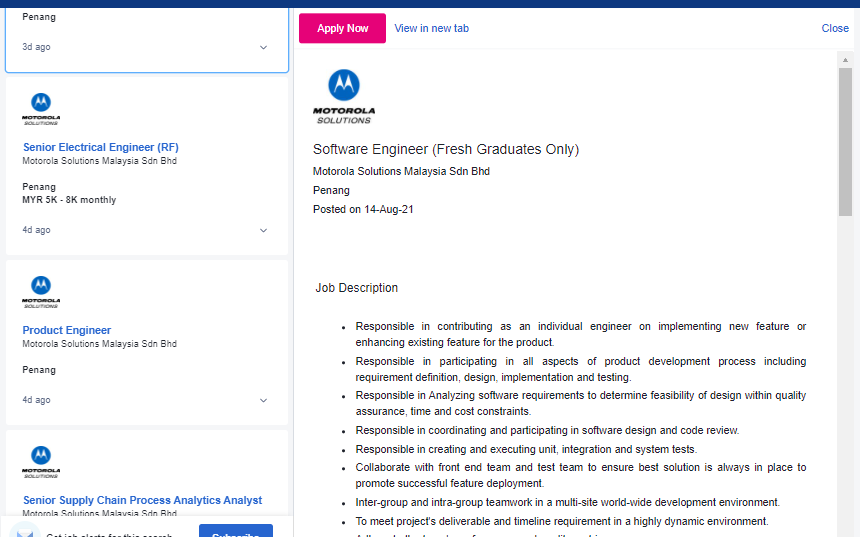Click company name under Product Engineer
860x537 pixels.
99,344
